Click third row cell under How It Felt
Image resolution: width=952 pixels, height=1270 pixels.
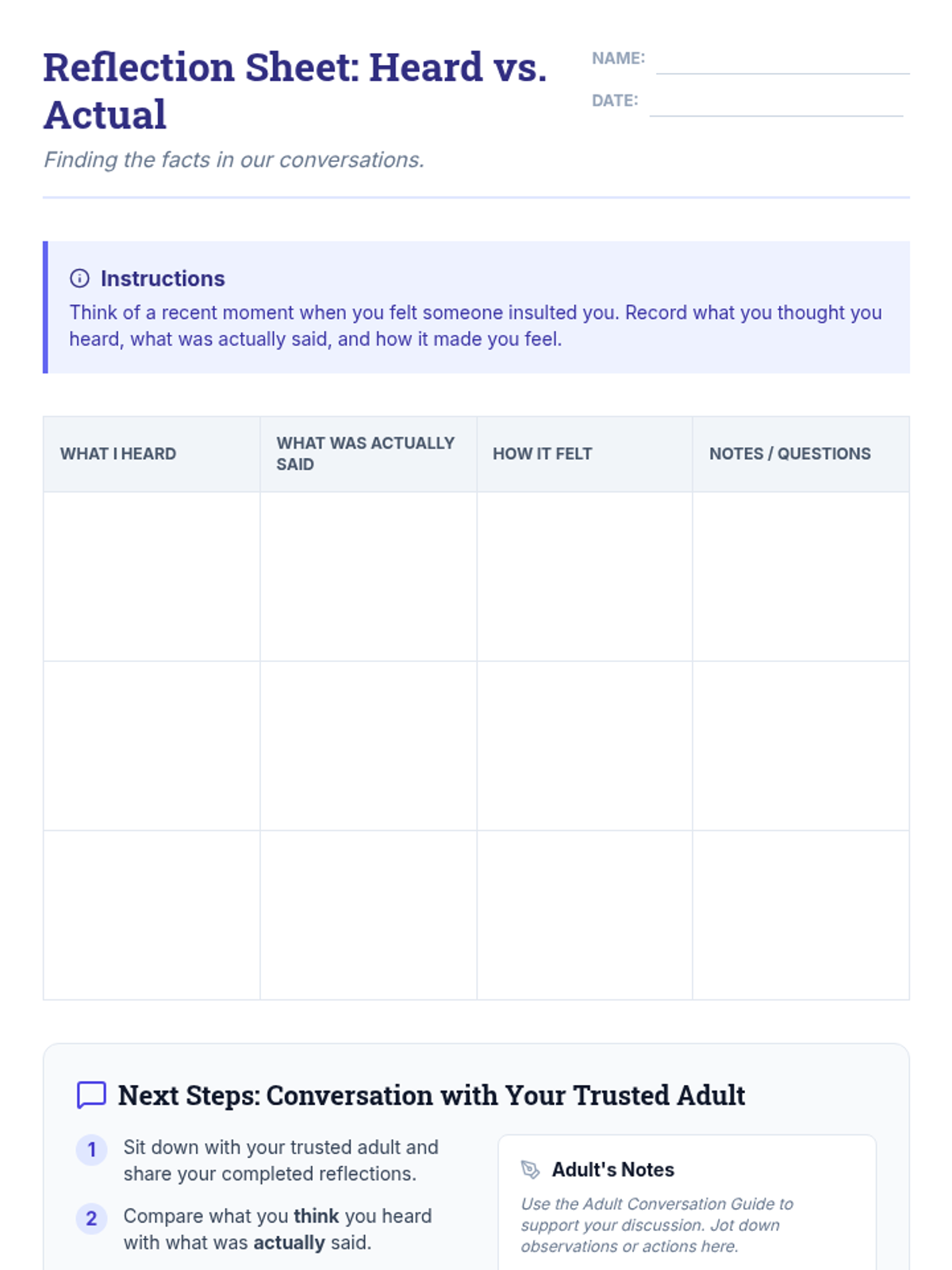(585, 915)
